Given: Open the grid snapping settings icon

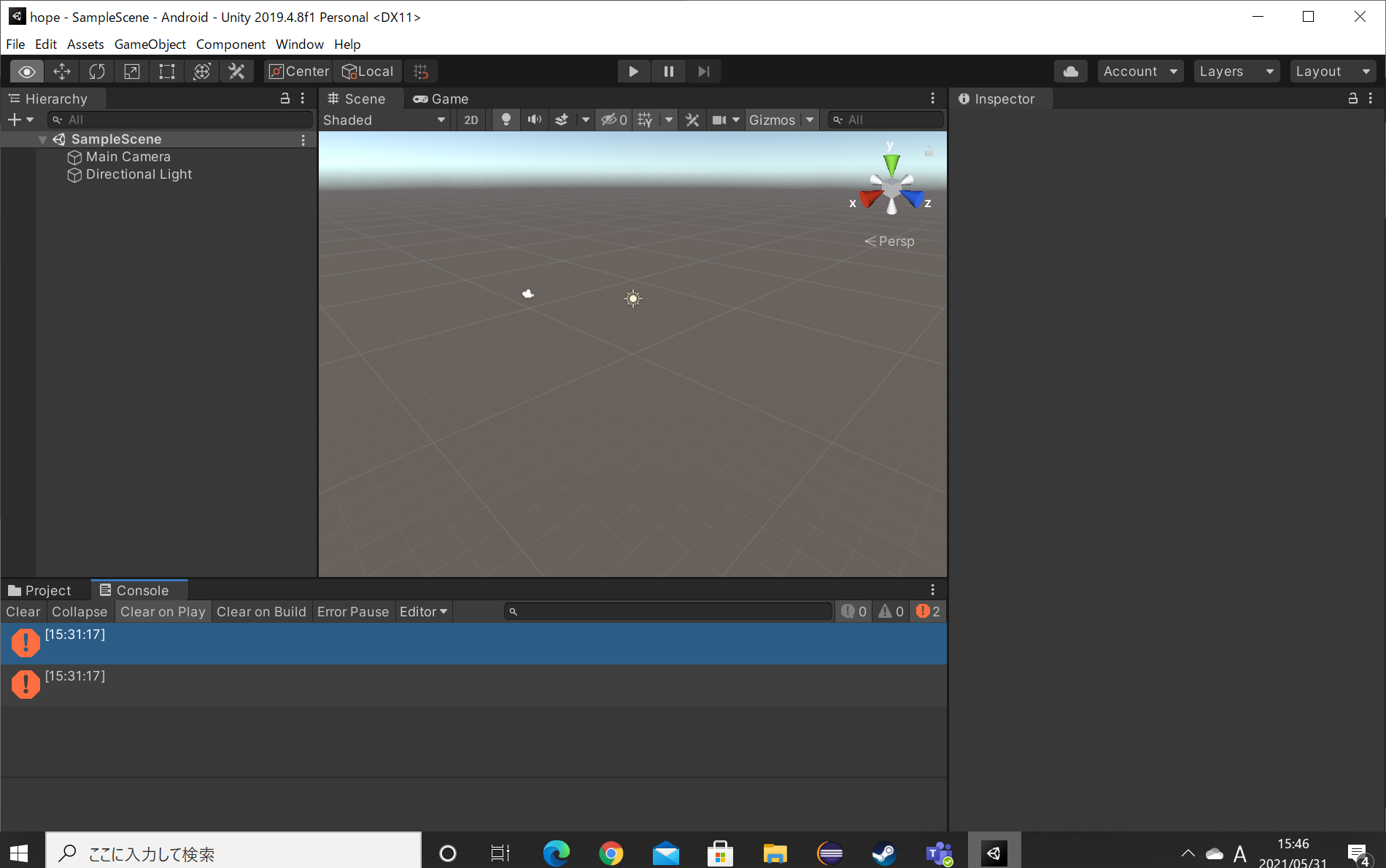Looking at the screenshot, I should [x=421, y=71].
